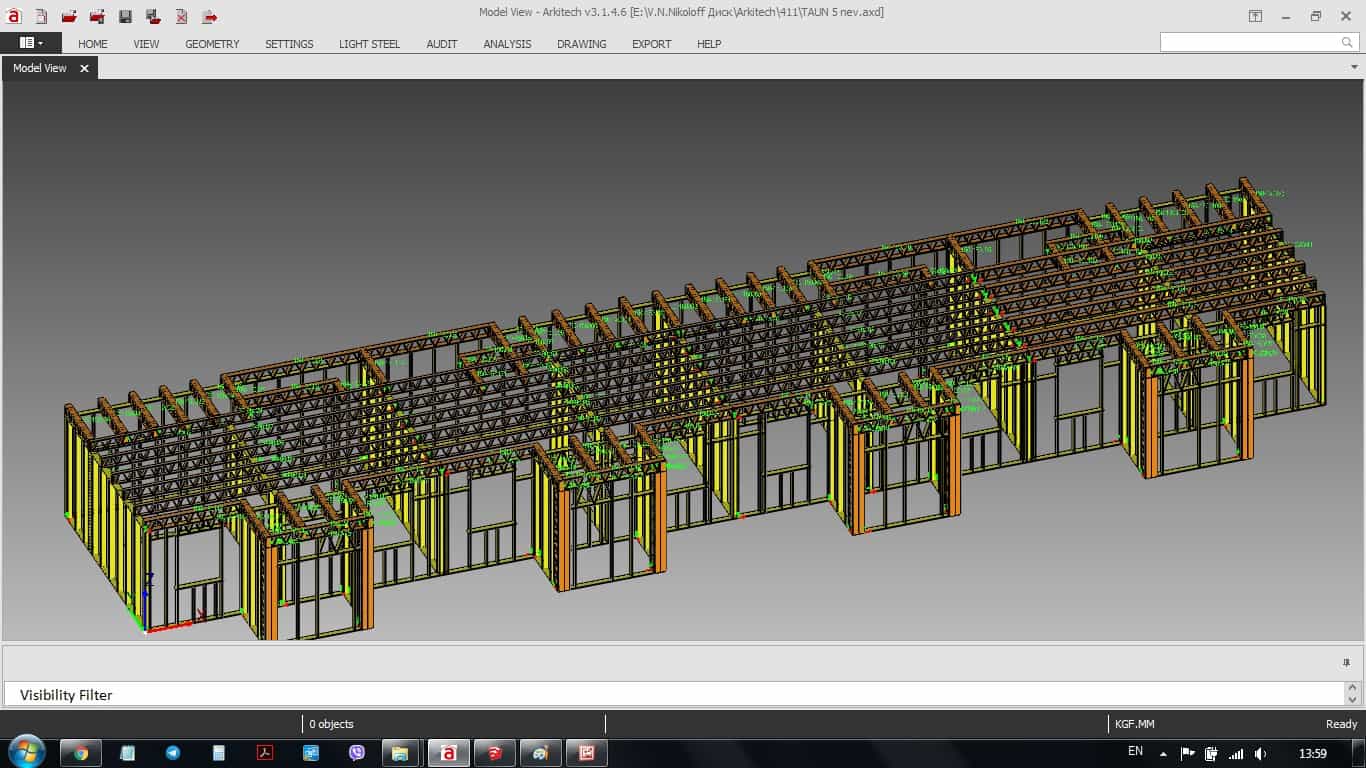Viewport: 1366px width, 768px height.
Task: Click the search input field
Action: (1248, 42)
